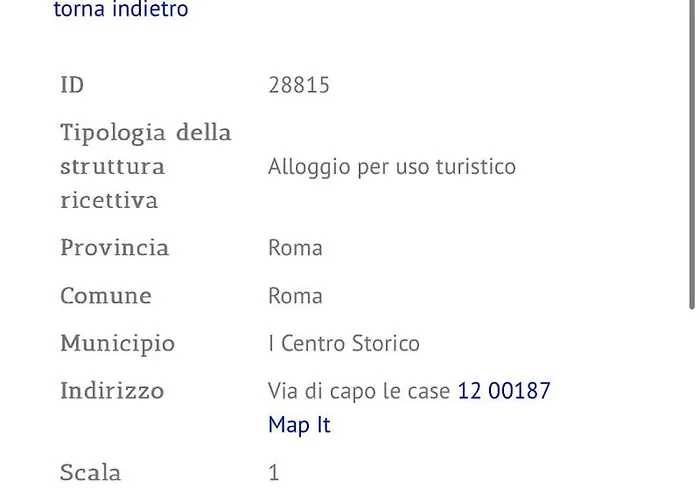Click the 'Roma' value next to Provincia

pos(295,248)
